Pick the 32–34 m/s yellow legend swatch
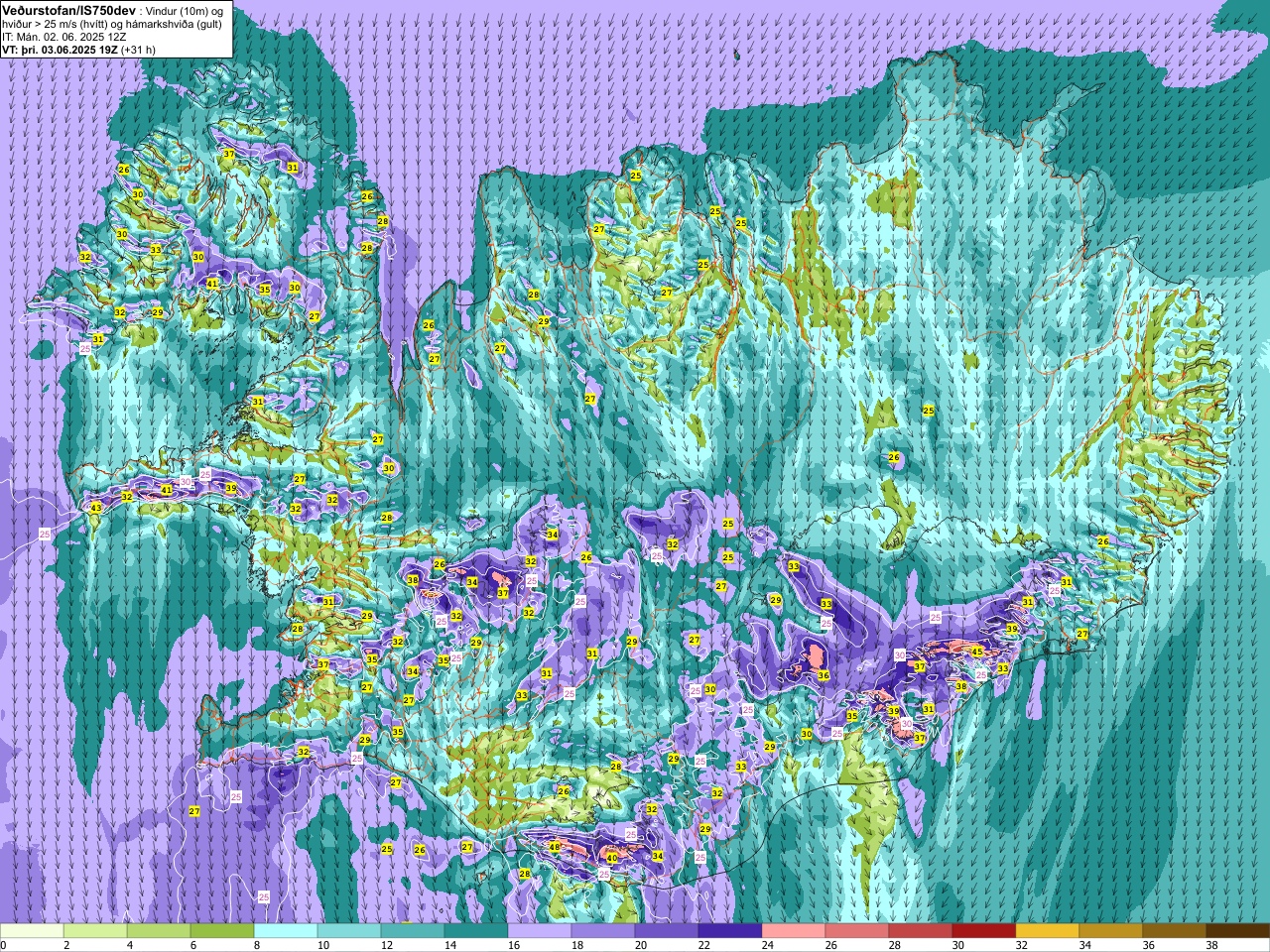 [x=1048, y=931]
